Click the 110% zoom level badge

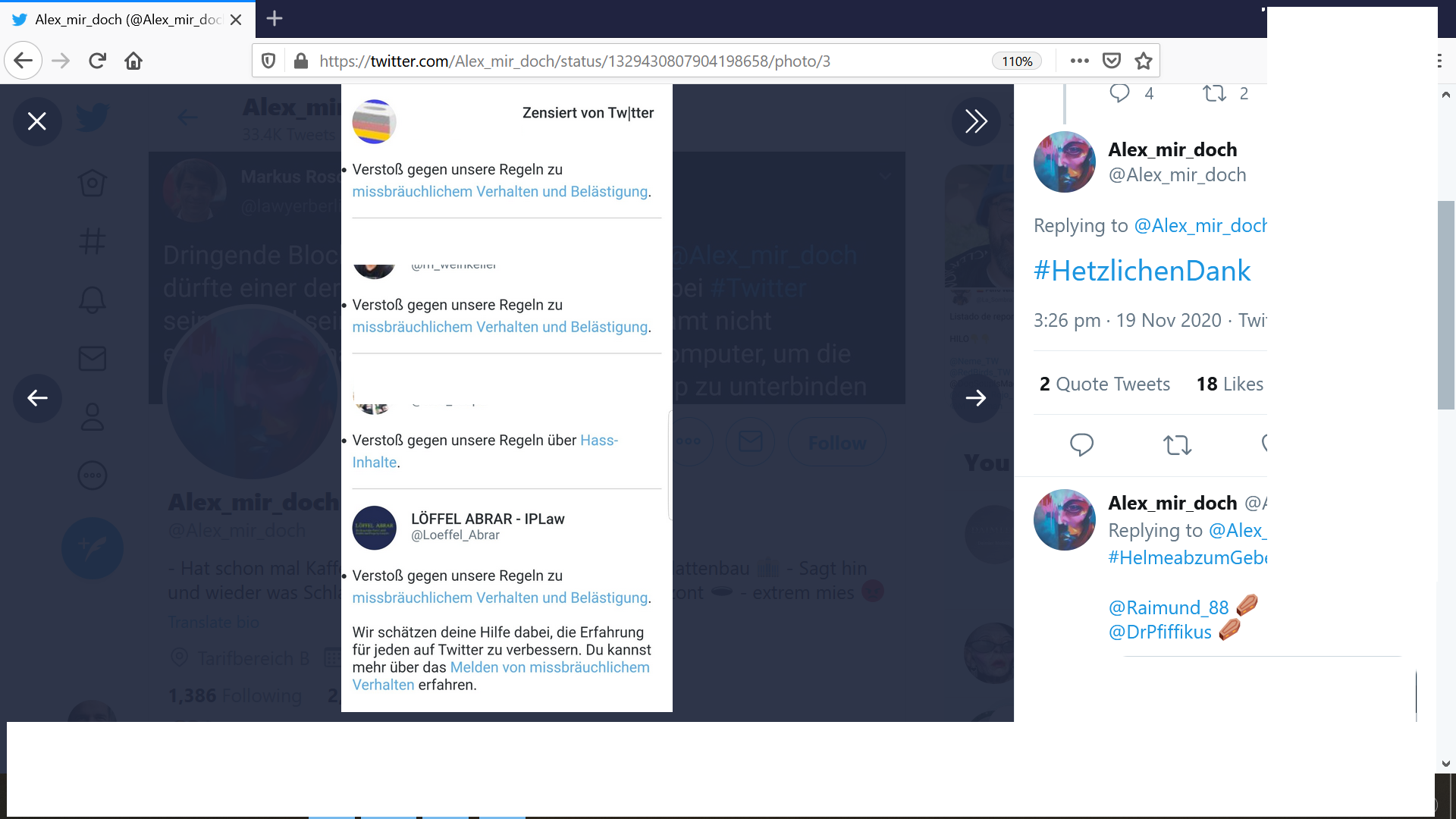[1016, 61]
